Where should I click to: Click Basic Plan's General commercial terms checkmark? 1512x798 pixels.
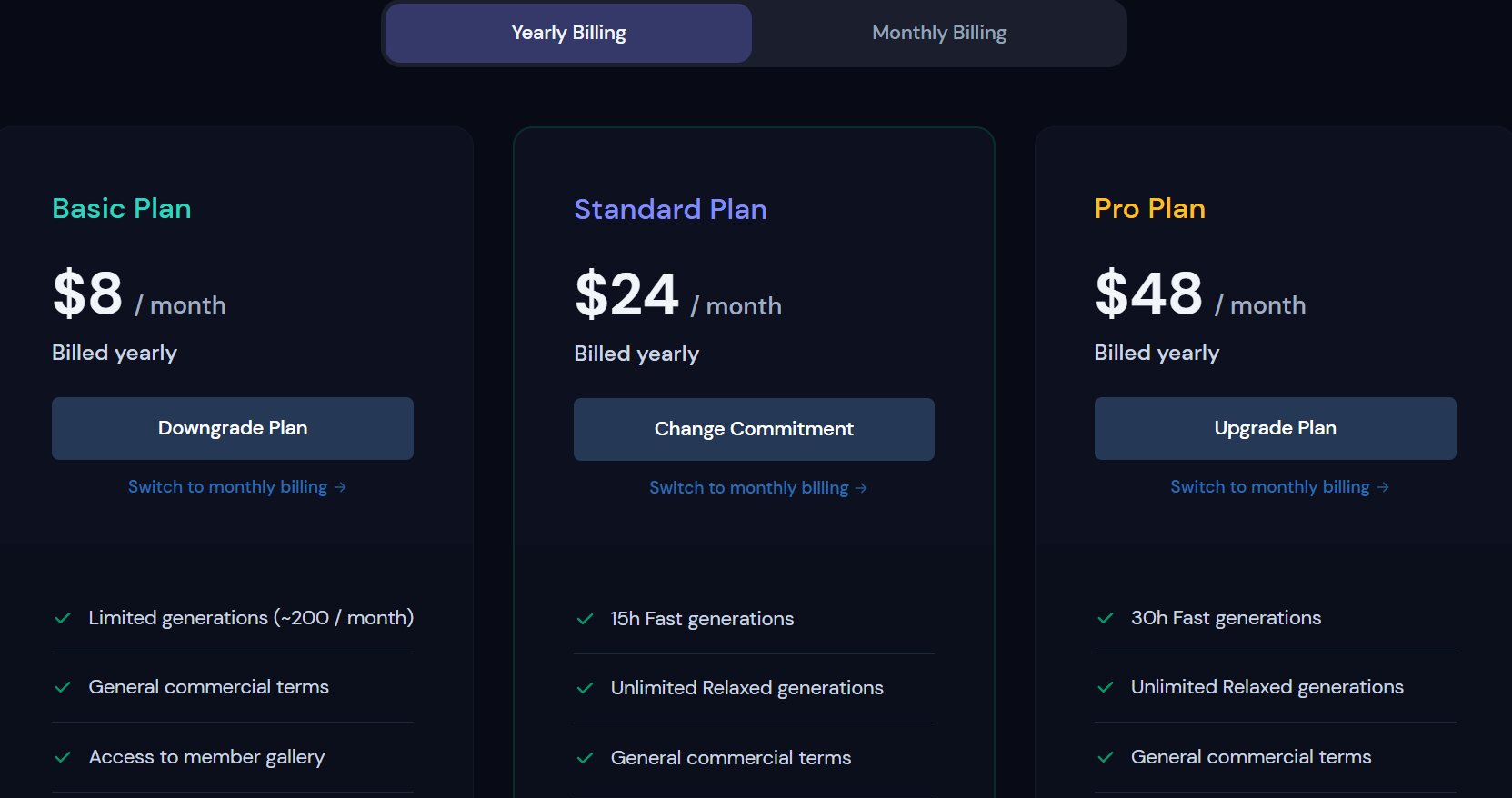pos(63,687)
